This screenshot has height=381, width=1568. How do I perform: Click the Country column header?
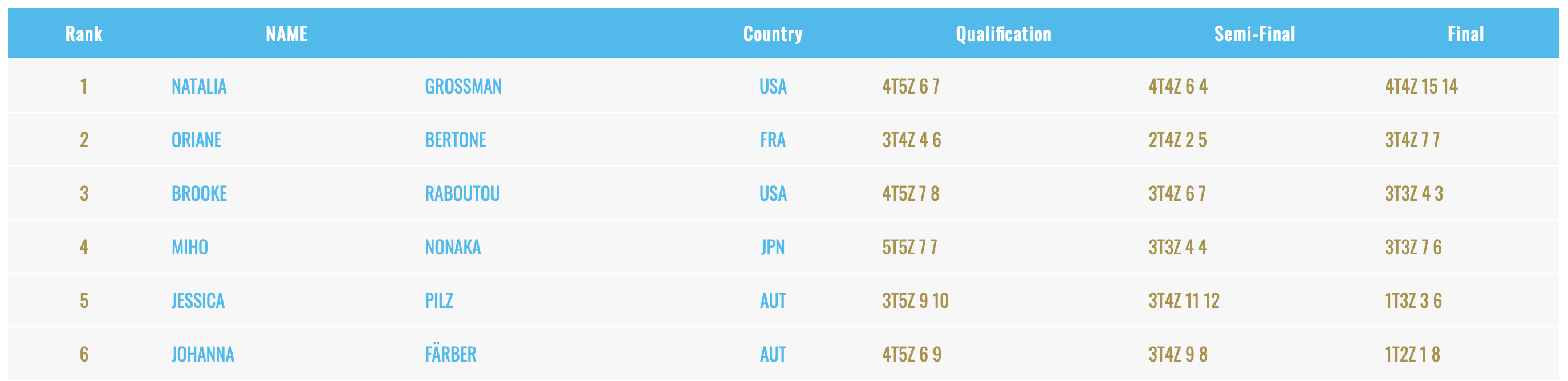click(773, 34)
